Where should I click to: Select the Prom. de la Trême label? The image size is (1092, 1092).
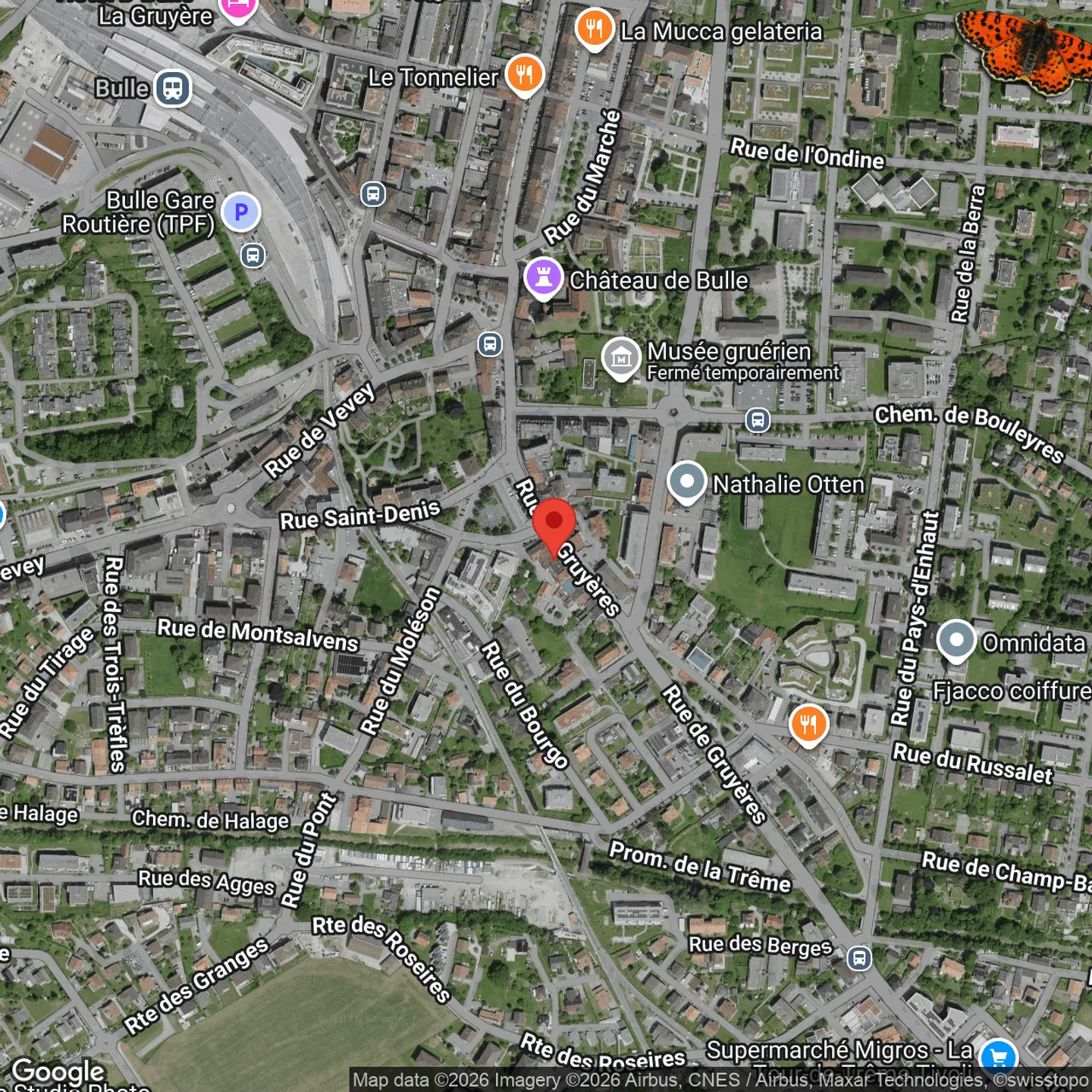(x=700, y=867)
